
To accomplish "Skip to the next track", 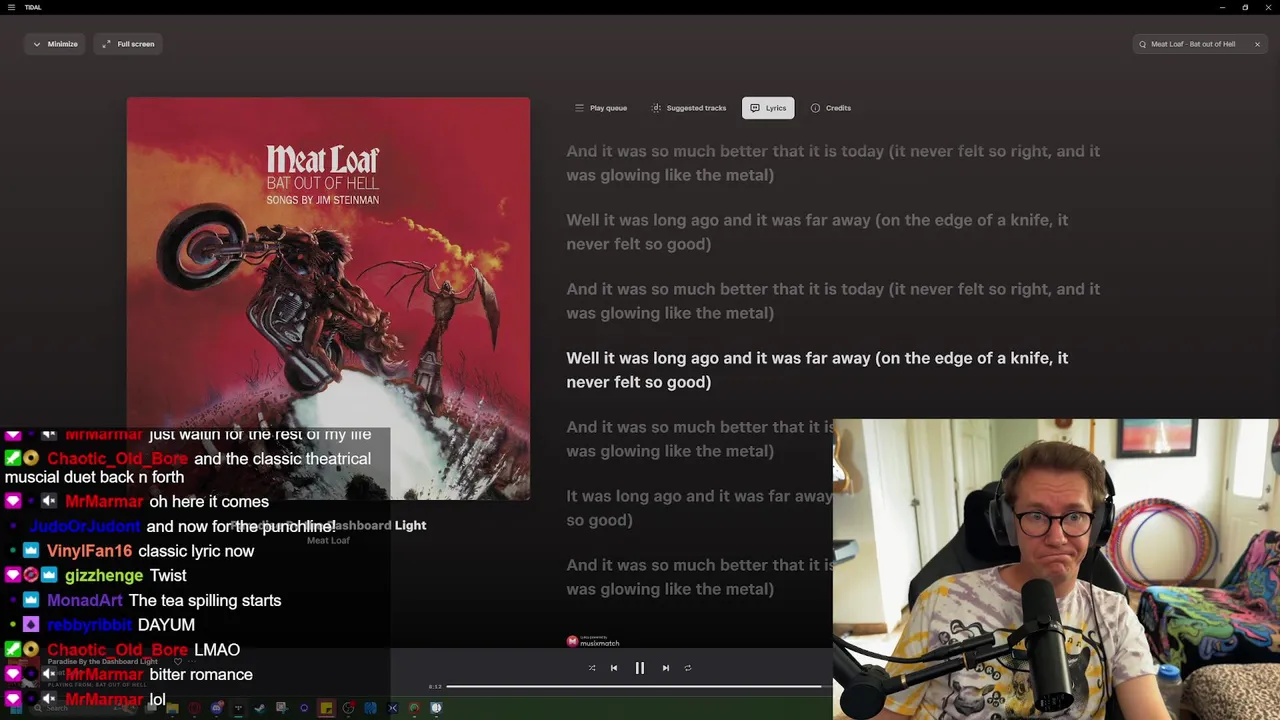I will click(x=666, y=668).
